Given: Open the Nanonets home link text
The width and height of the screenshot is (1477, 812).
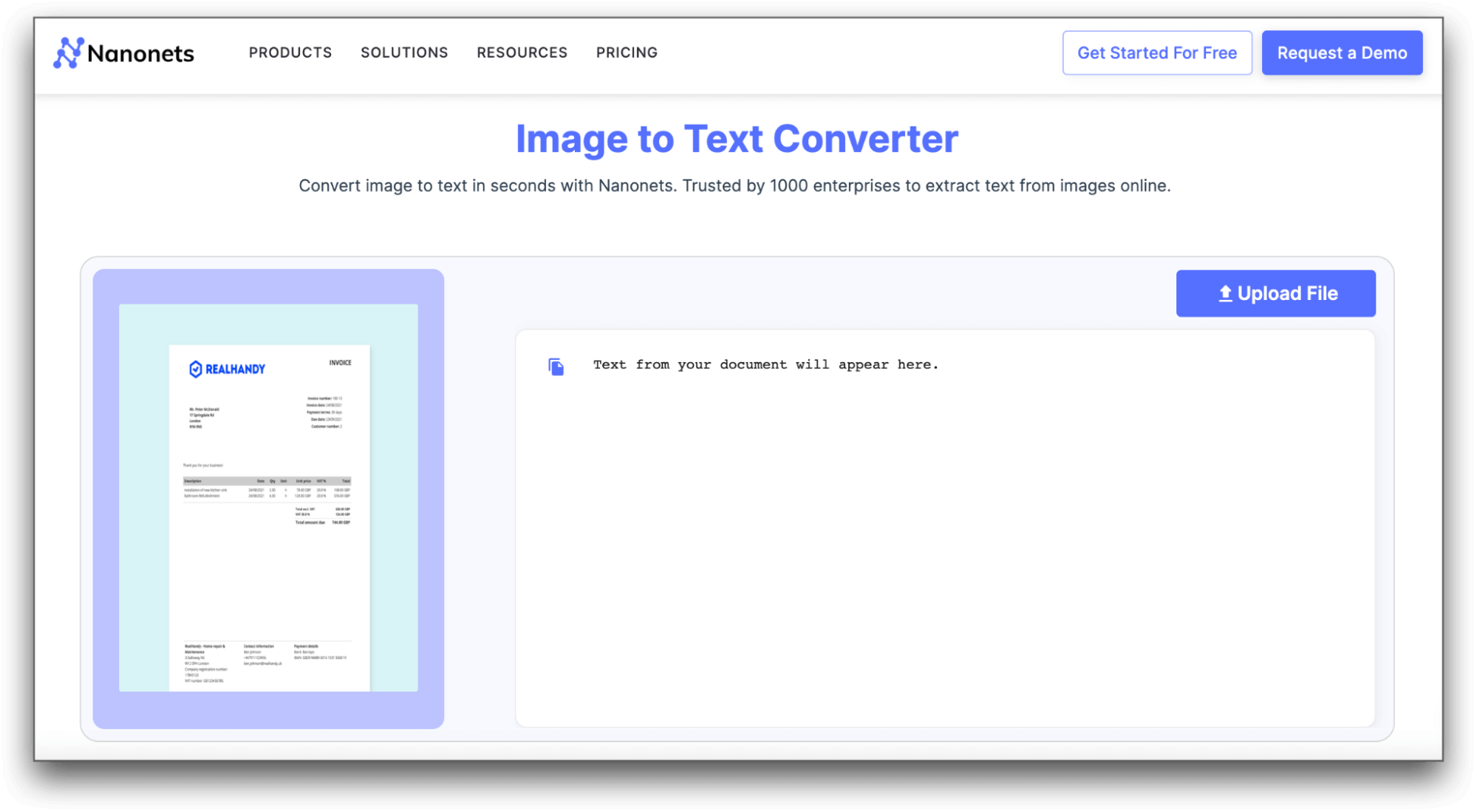Looking at the screenshot, I should tap(140, 53).
